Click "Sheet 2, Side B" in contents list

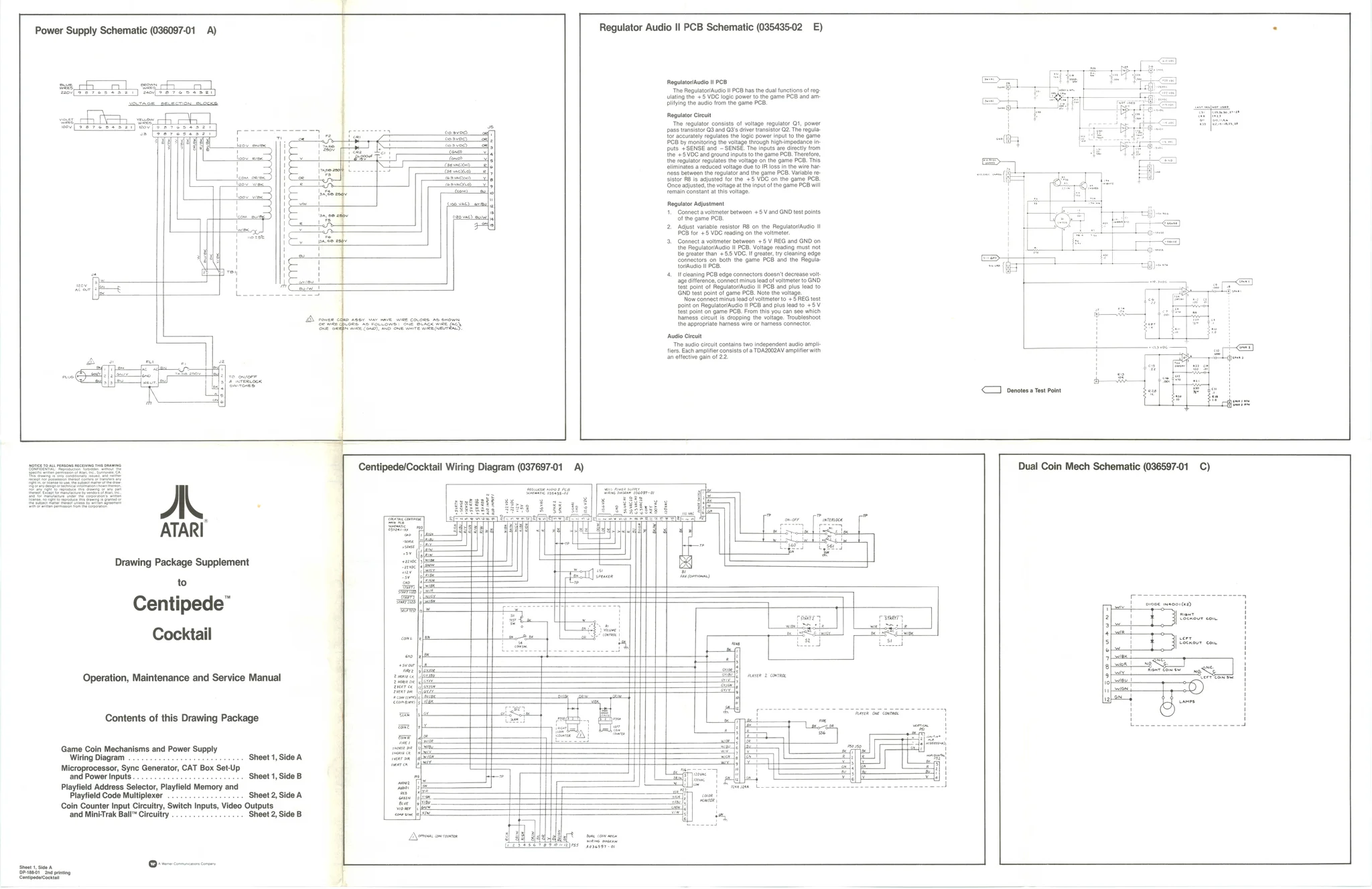click(275, 815)
